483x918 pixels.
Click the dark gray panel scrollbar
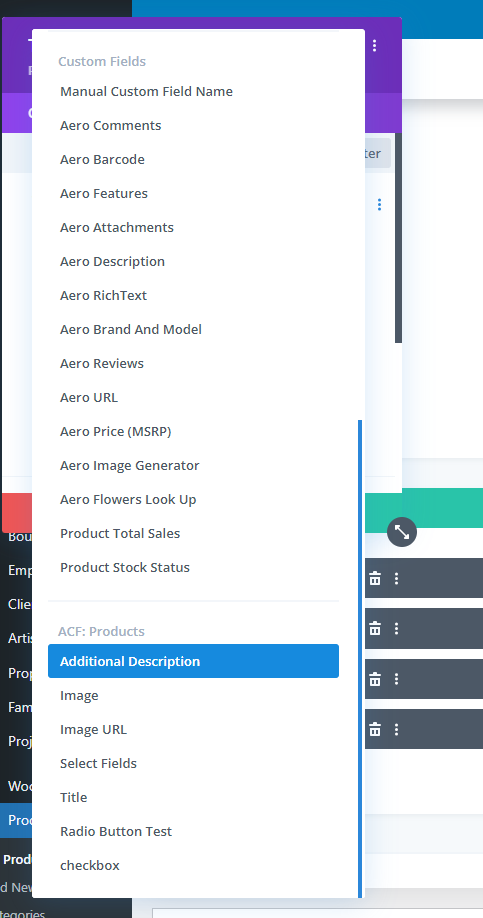coord(399,238)
